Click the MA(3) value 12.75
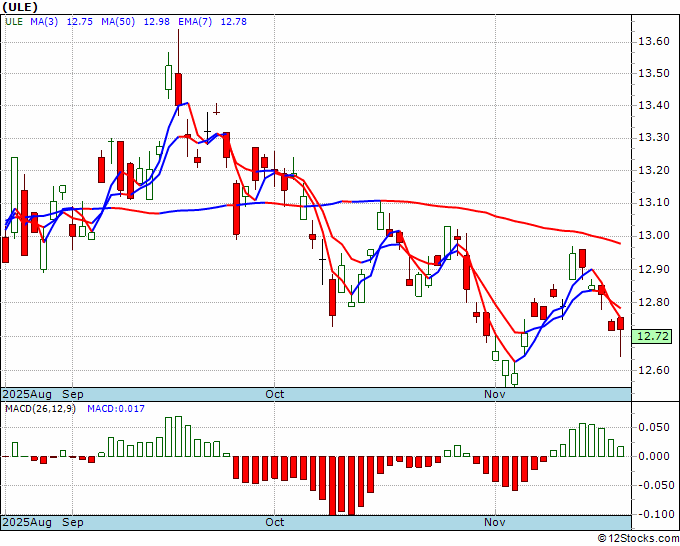 pos(80,22)
